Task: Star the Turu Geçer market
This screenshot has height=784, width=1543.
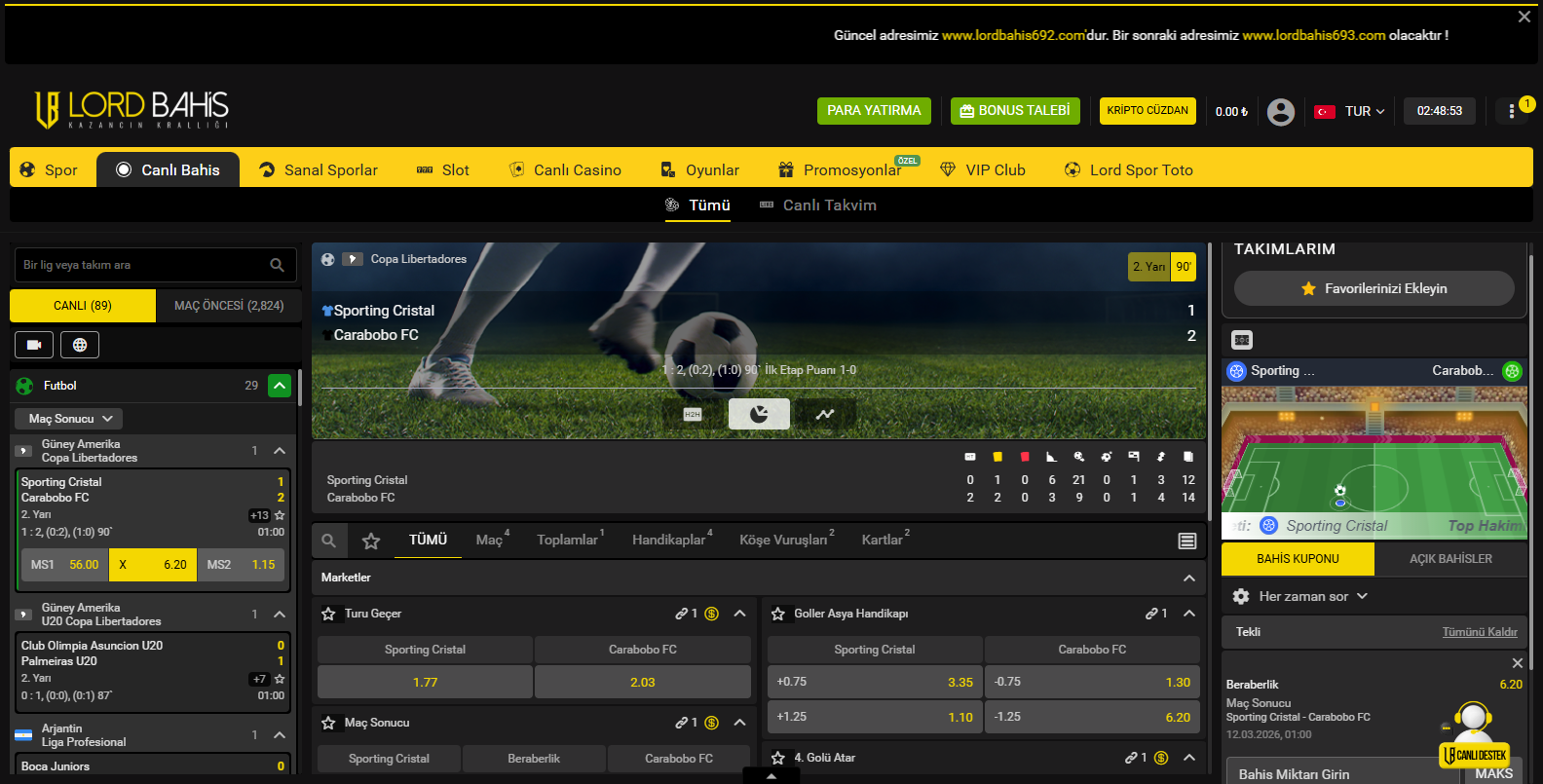Action: coord(328,614)
